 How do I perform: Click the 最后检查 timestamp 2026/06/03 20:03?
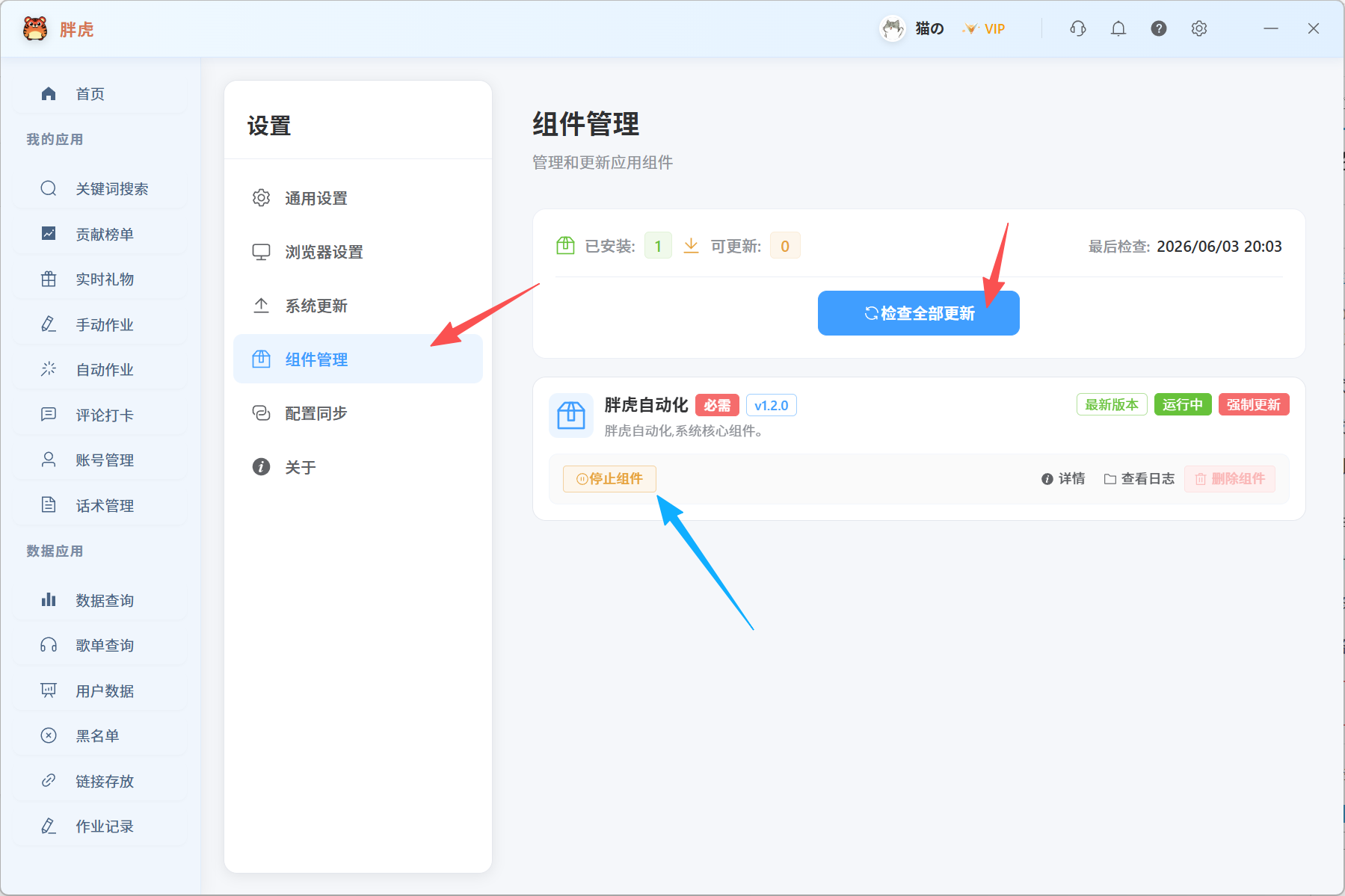1219,247
